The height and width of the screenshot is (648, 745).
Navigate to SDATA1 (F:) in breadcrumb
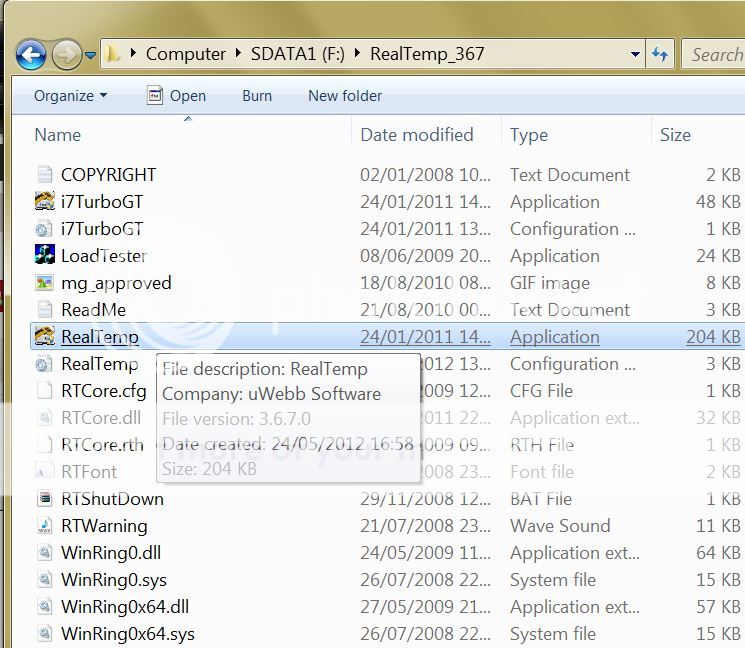[x=297, y=54]
